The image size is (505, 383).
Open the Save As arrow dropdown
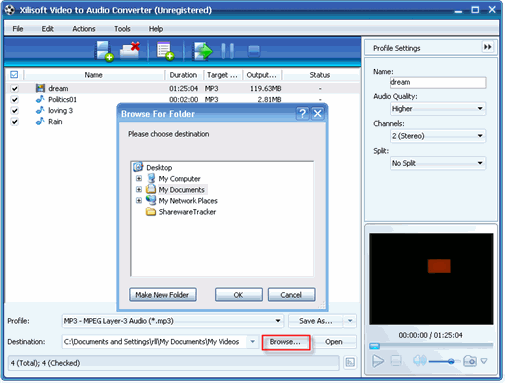pyautogui.click(x=350, y=321)
